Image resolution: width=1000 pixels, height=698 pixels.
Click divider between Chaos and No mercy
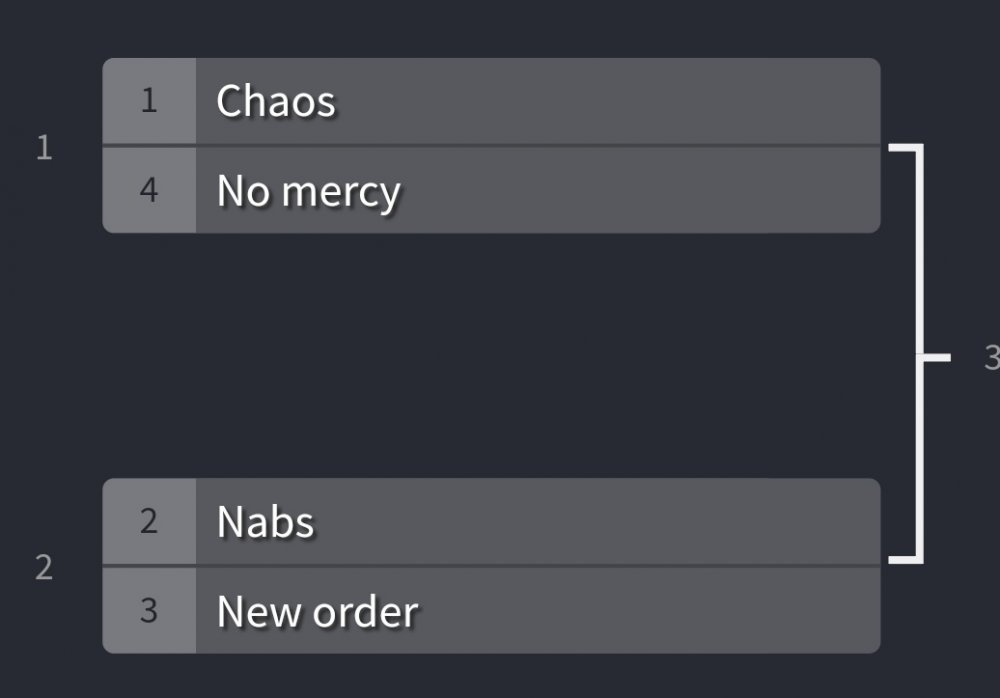[x=490, y=146]
